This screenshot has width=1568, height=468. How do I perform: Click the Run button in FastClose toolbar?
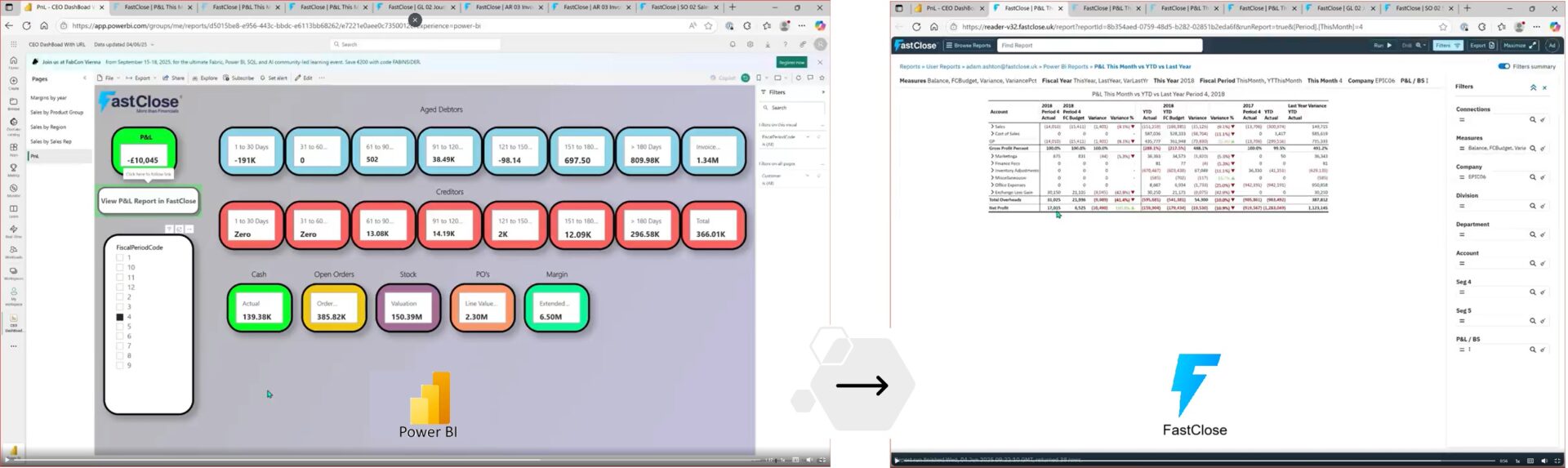point(1383,45)
